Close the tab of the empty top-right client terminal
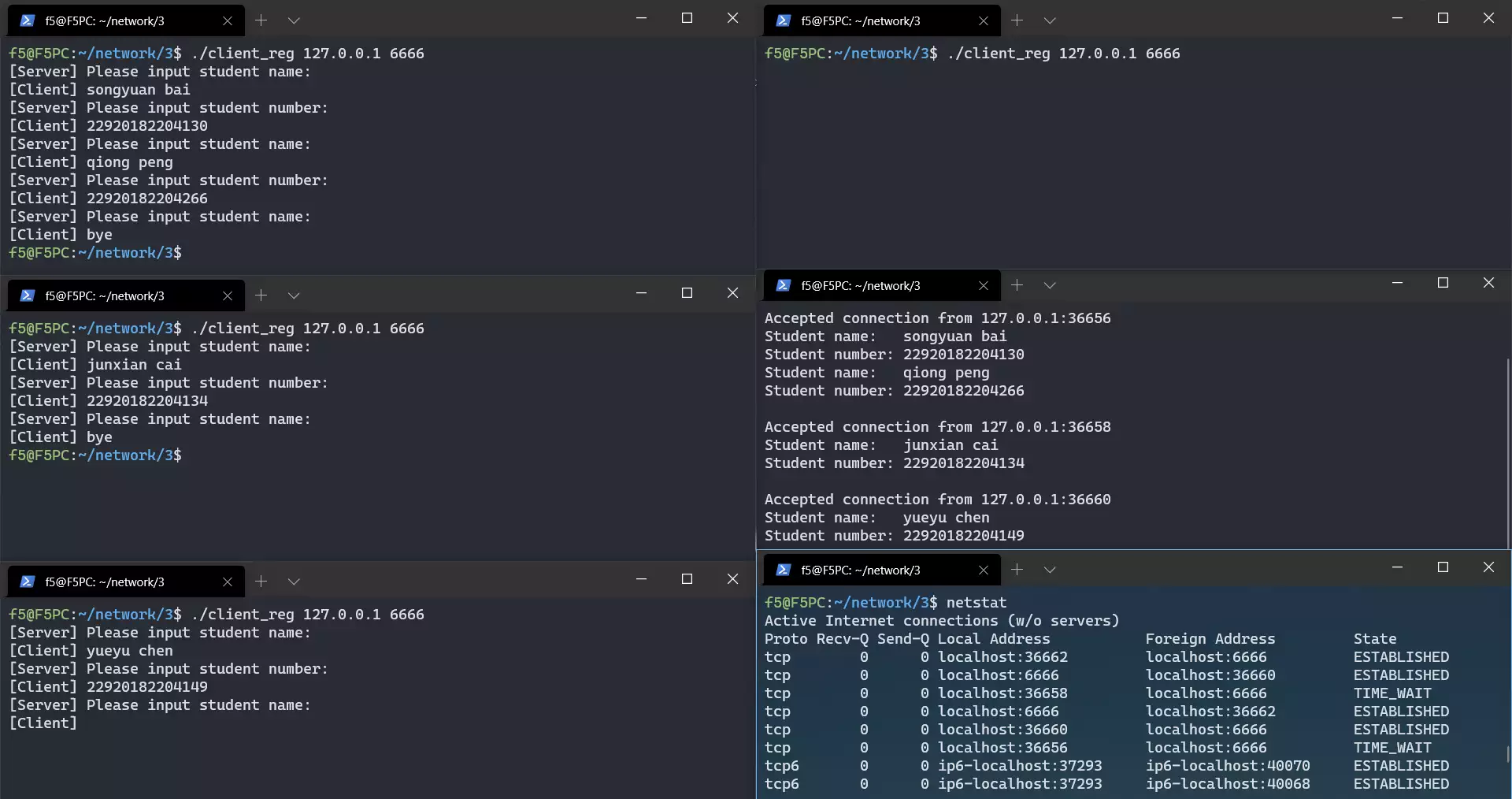The image size is (1512, 799). (x=983, y=20)
